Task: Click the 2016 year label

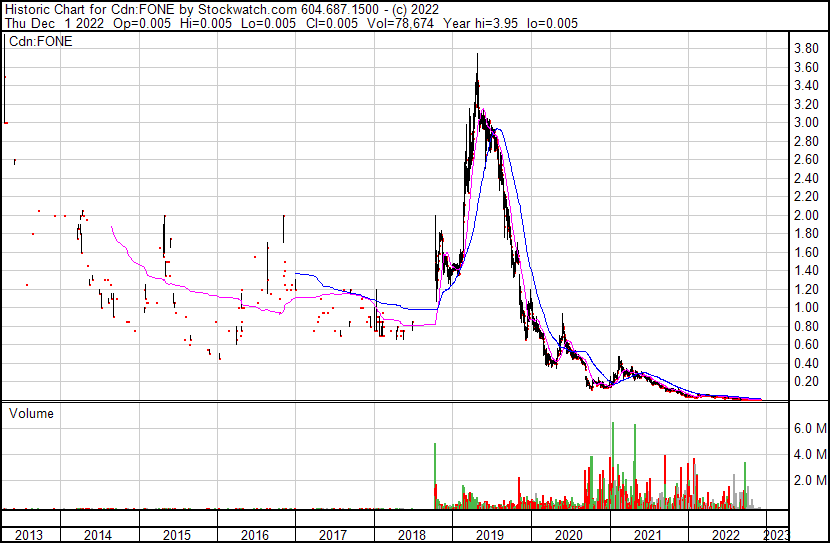Action: coord(255,535)
